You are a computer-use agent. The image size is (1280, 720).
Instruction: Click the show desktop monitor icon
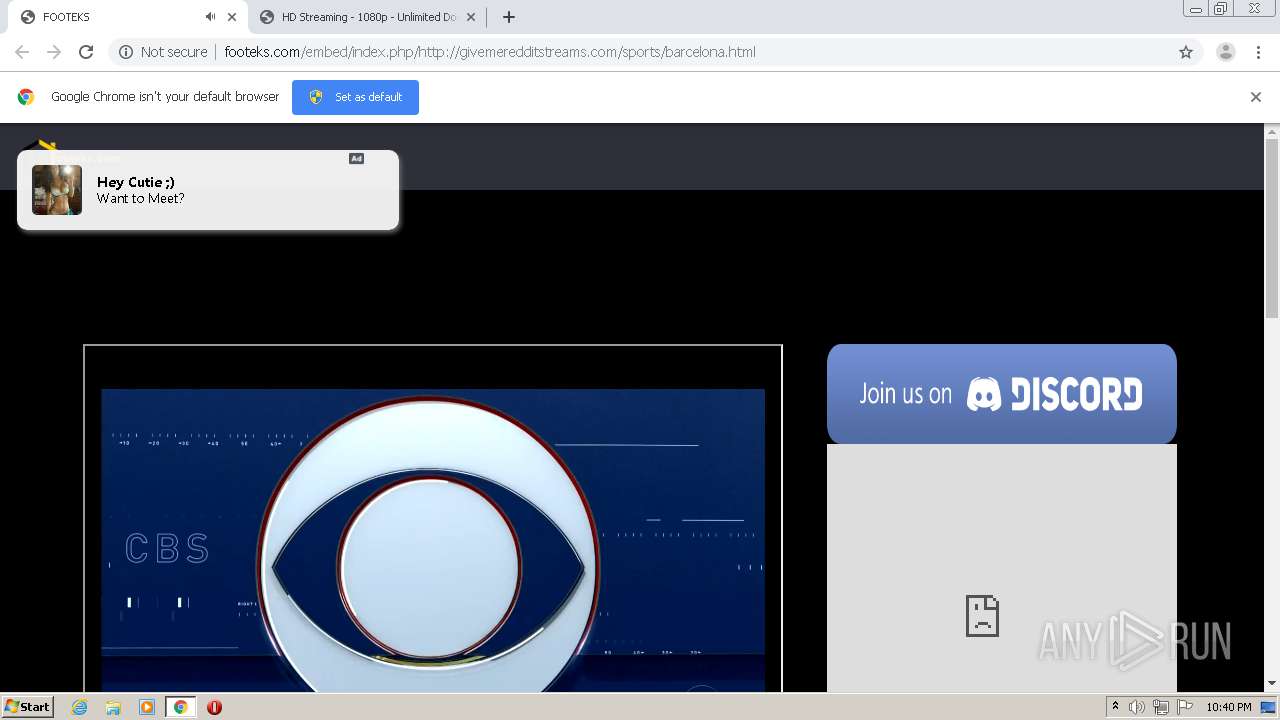coord(1268,707)
